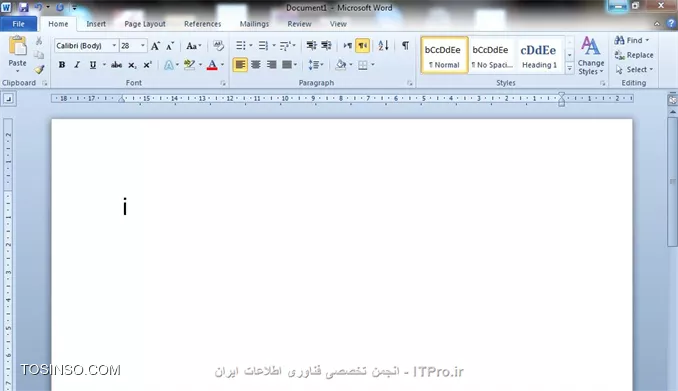
Task: Expand underline style dropdown arrow
Action: pos(104,65)
